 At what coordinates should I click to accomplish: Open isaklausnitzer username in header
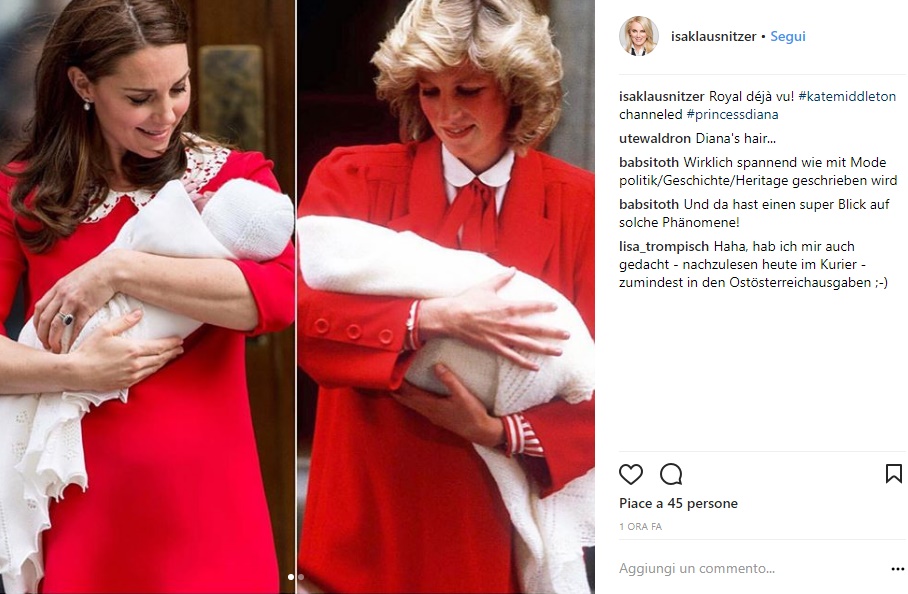click(713, 36)
